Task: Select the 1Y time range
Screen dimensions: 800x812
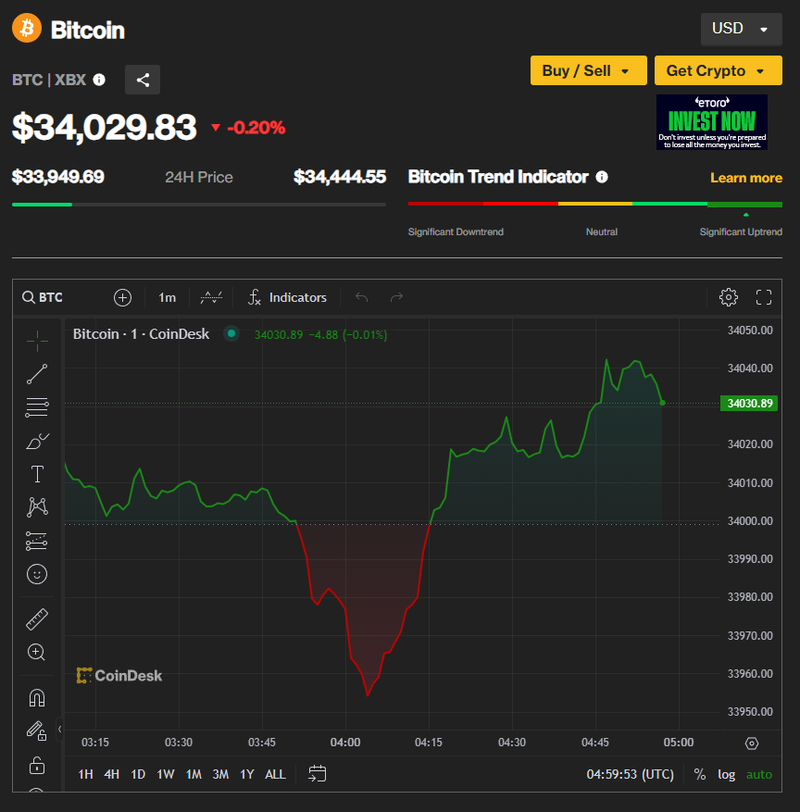Action: (x=246, y=774)
